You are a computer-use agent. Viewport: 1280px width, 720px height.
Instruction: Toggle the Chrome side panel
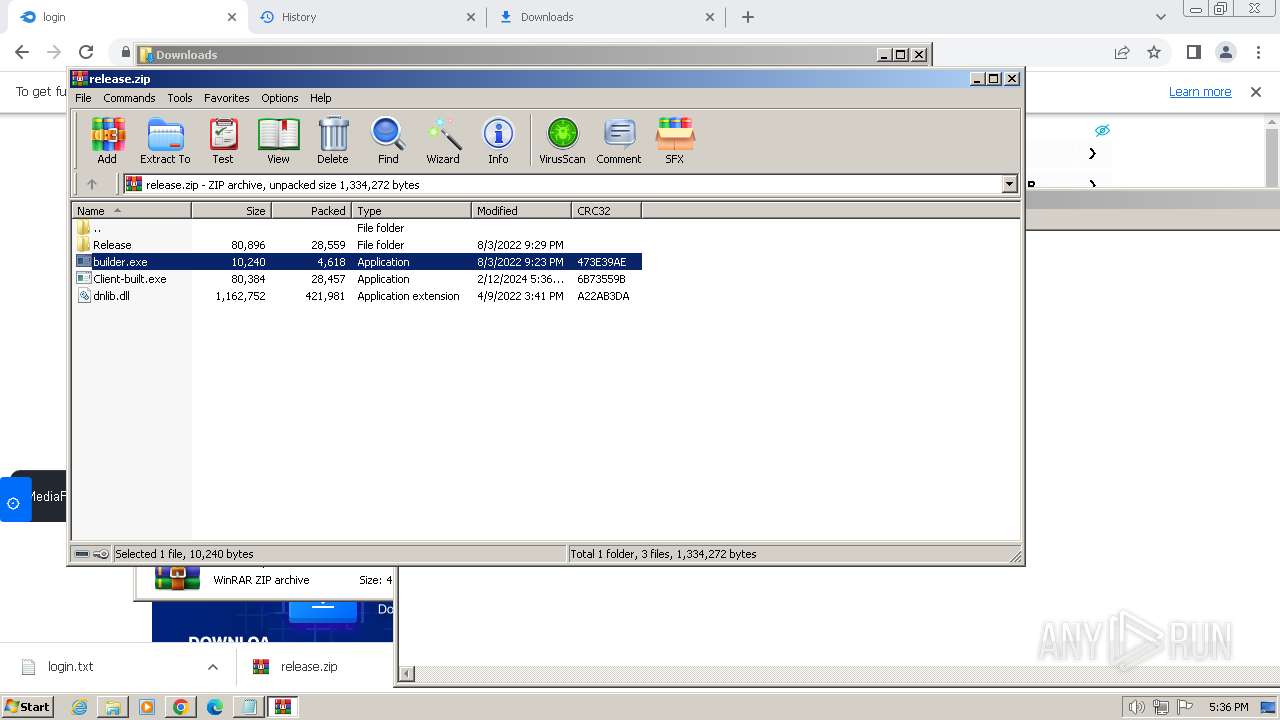1193,52
